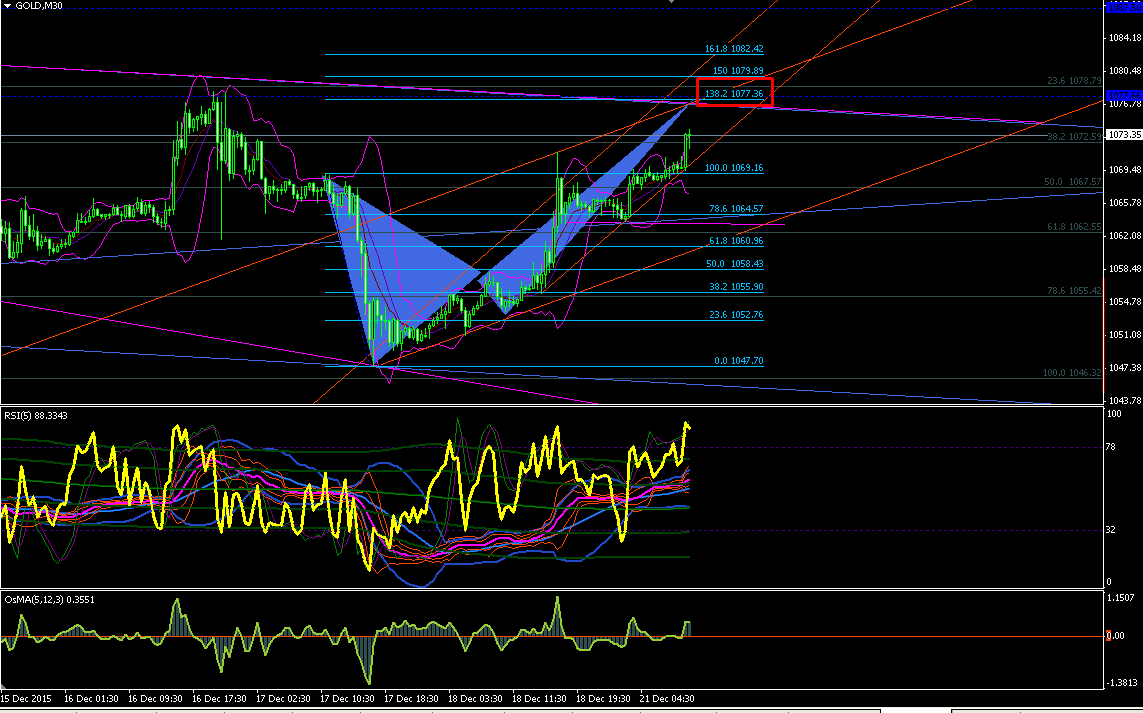
Task: Click the 17 Dec 18:30 time label
Action: click(x=409, y=698)
